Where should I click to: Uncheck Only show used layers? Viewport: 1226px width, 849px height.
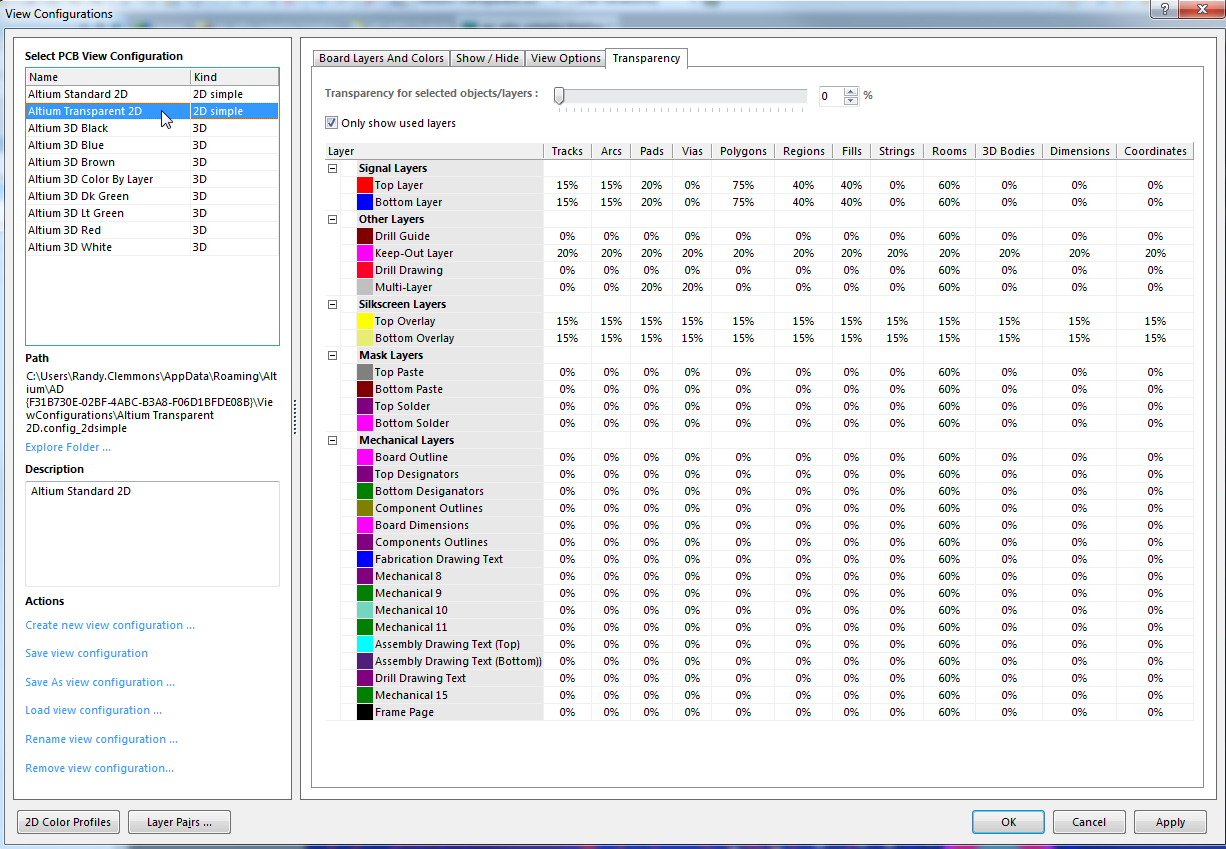coord(331,122)
